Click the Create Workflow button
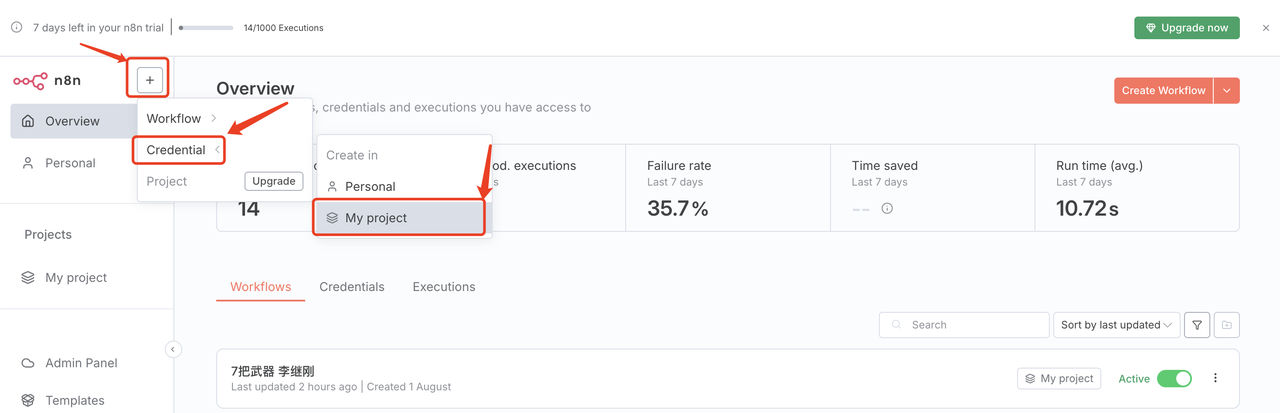Screen dimensions: 1280x413 1163,90
